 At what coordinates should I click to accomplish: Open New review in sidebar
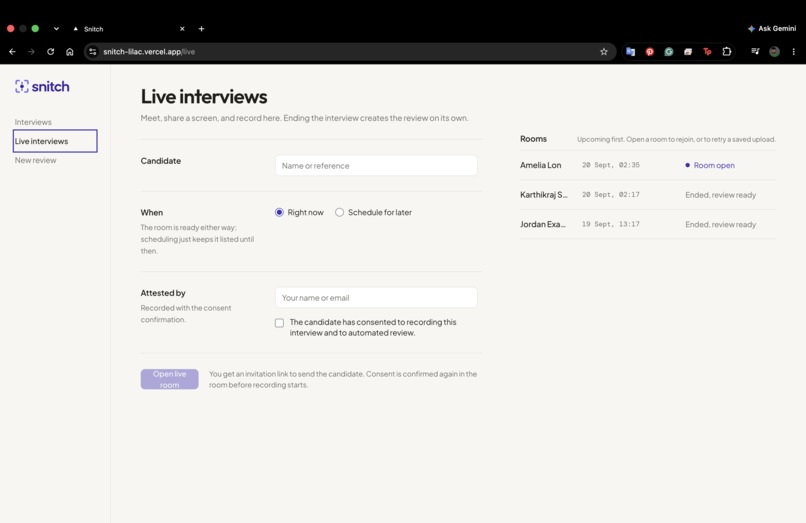pos(35,160)
